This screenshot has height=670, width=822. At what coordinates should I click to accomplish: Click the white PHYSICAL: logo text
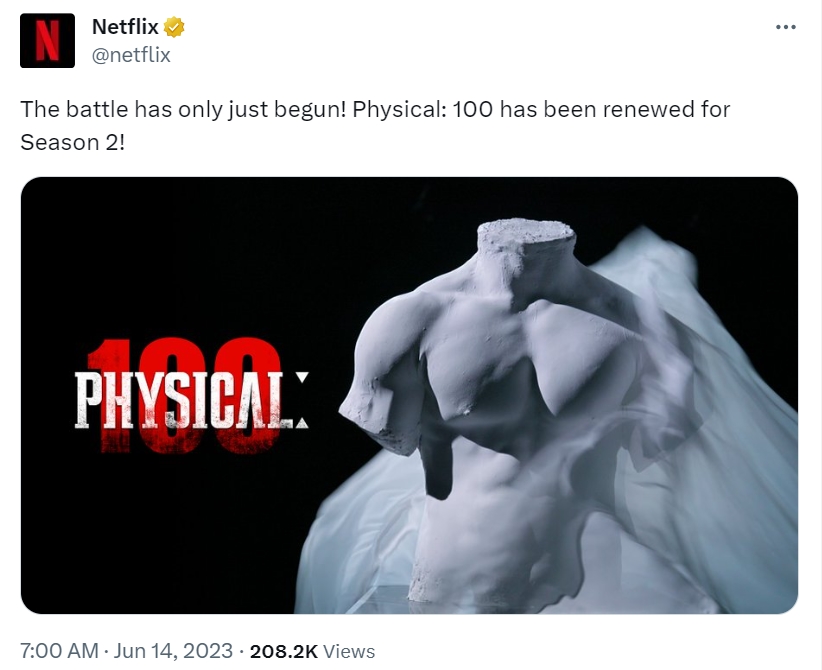[x=191, y=400]
